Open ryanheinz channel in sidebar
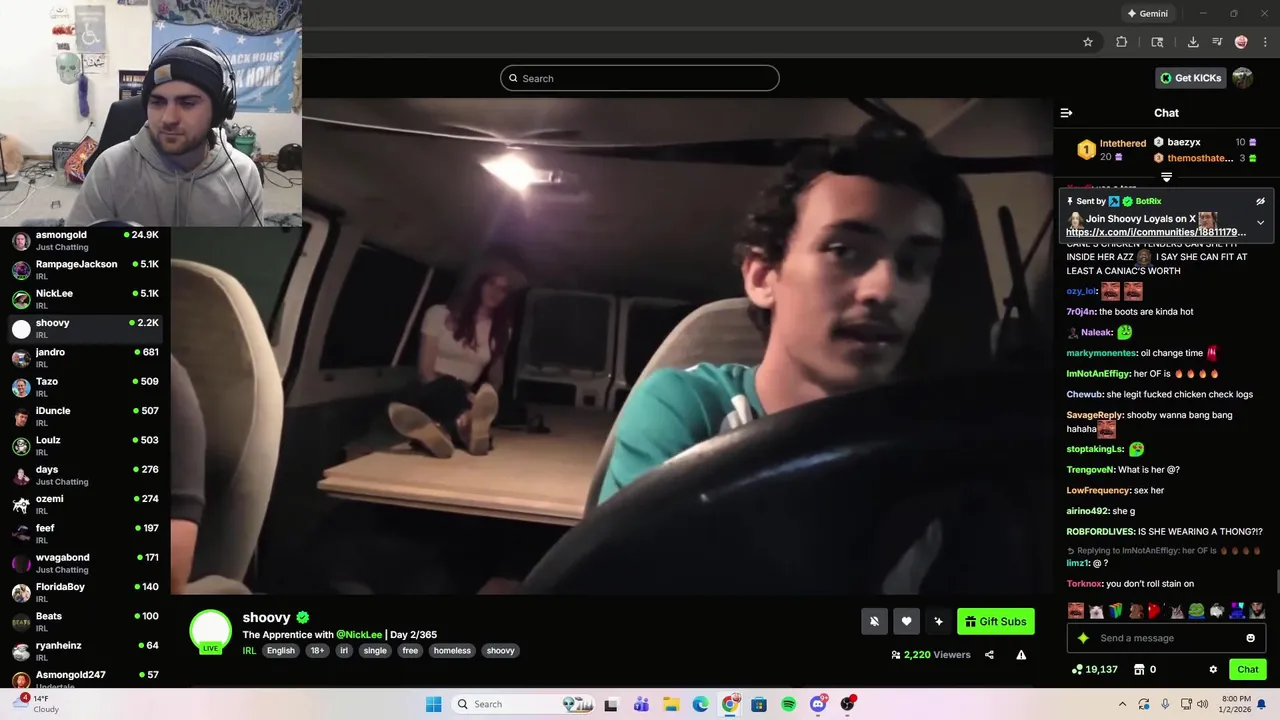The width and height of the screenshot is (1280, 720). [x=85, y=651]
